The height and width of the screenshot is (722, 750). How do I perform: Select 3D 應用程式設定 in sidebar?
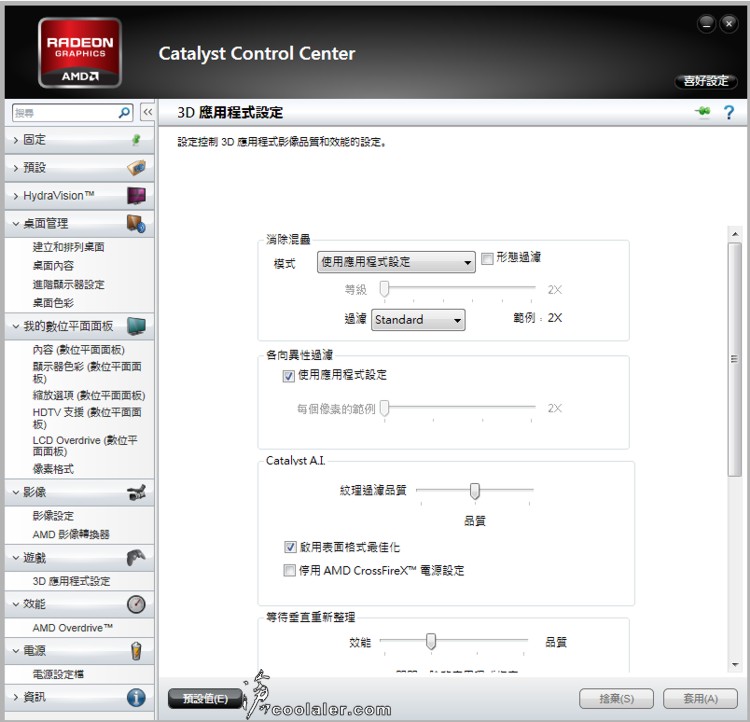(71, 581)
